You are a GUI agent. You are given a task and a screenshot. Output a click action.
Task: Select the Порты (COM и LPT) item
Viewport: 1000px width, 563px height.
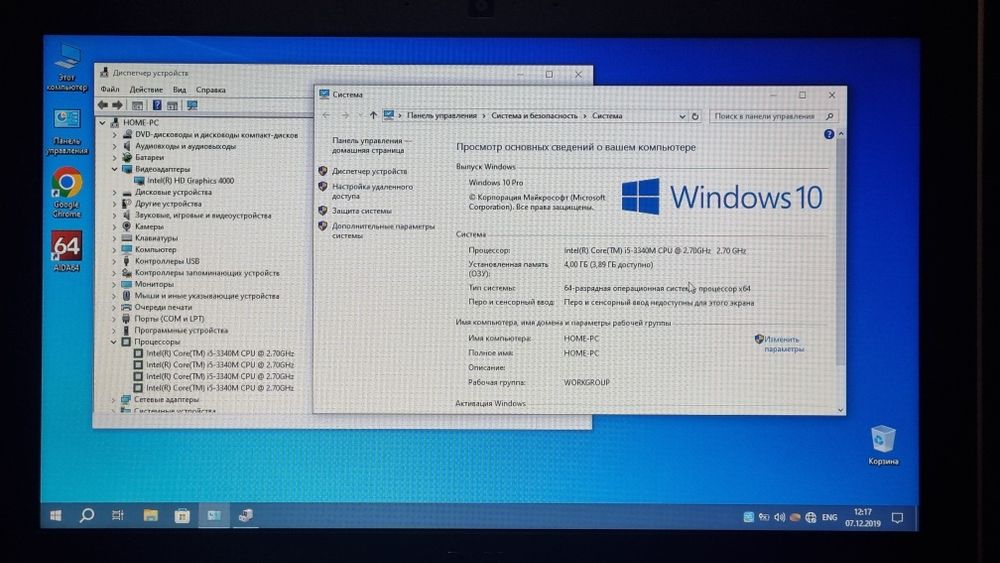pyautogui.click(x=169, y=319)
